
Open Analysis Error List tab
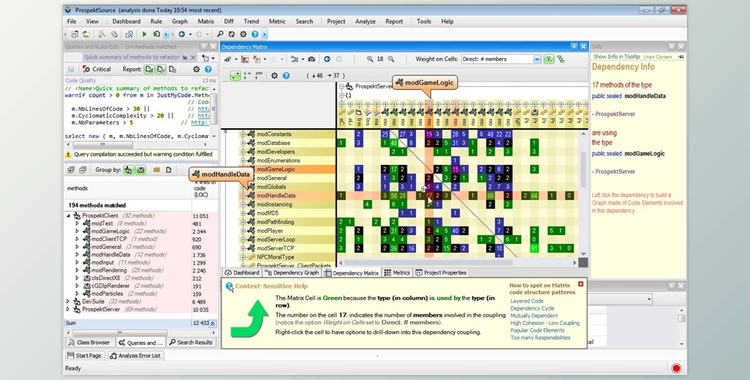[135, 356]
